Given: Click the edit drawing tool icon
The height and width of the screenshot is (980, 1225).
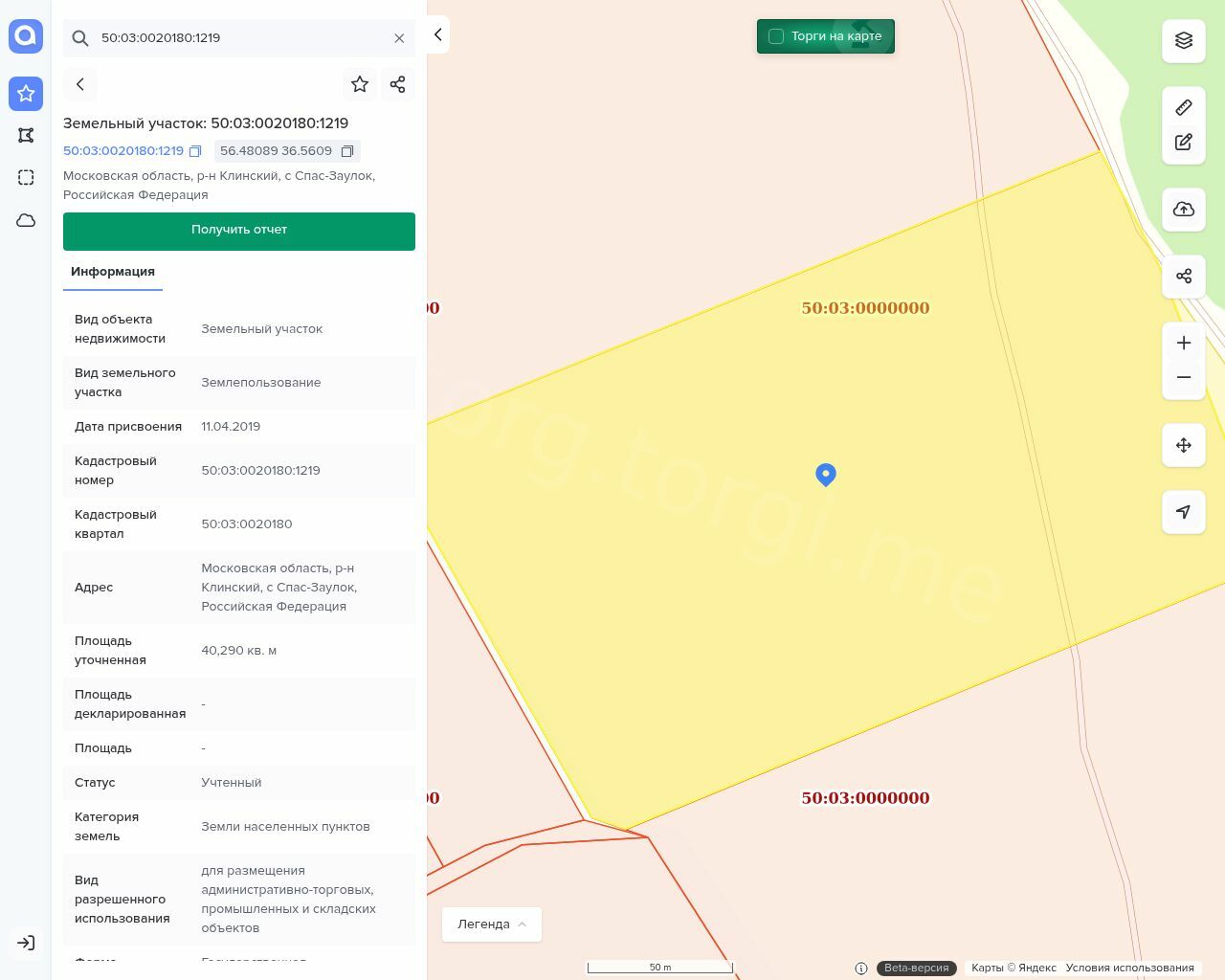Looking at the screenshot, I should [1184, 143].
